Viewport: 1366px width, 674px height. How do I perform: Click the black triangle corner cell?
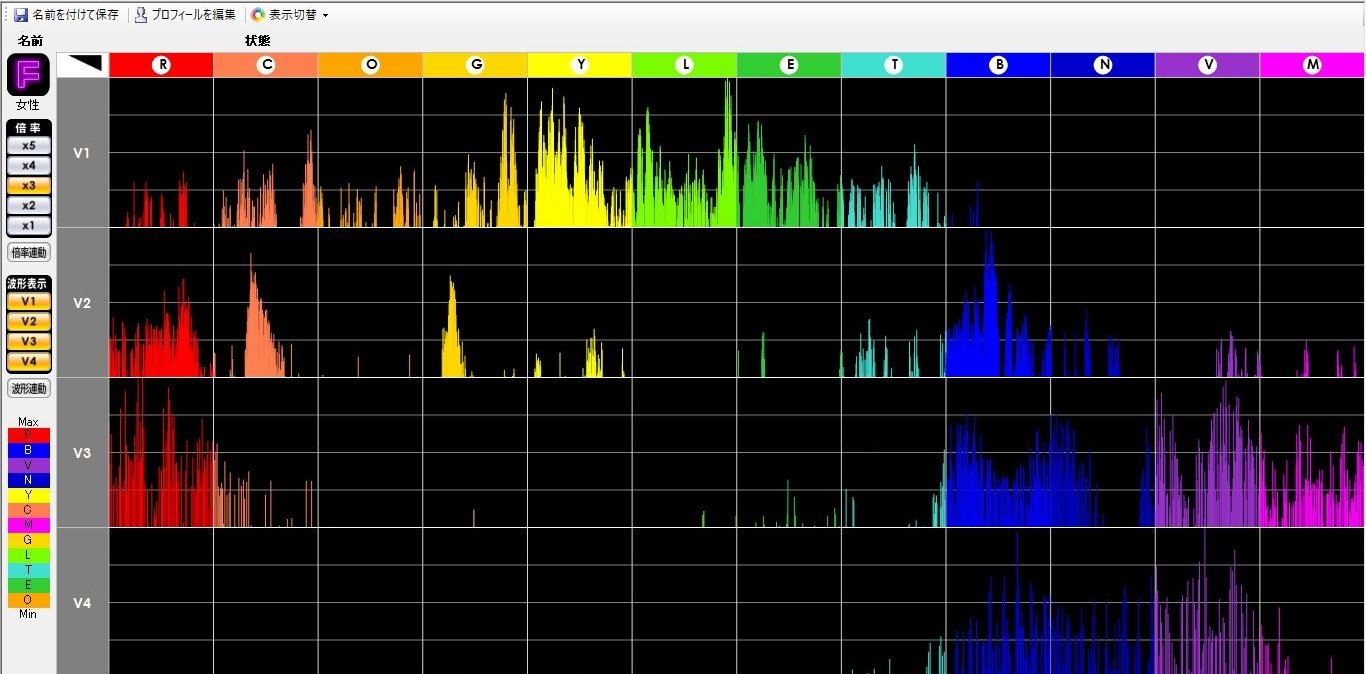[82, 64]
